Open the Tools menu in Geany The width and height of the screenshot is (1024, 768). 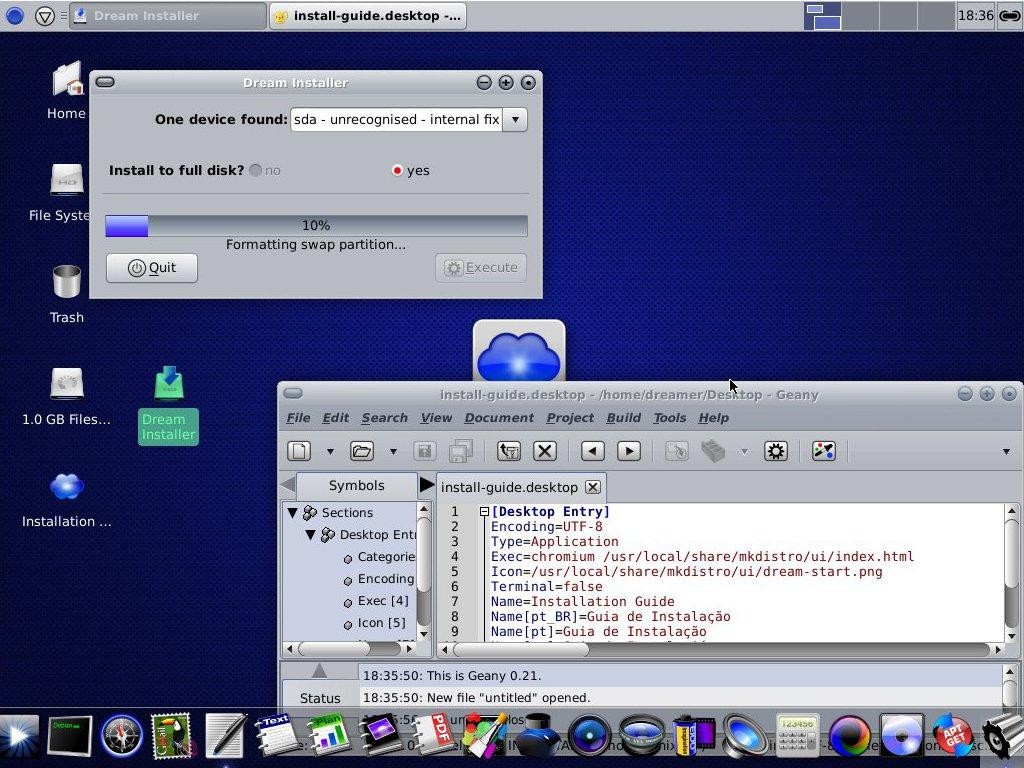point(669,418)
